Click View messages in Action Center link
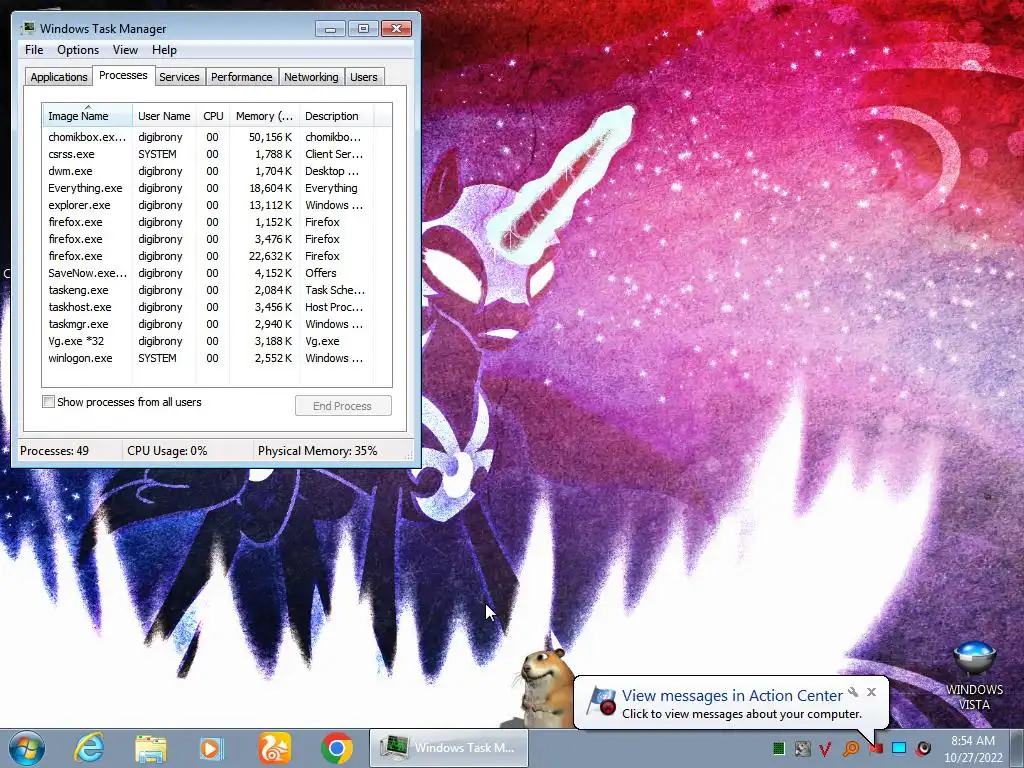The width and height of the screenshot is (1024, 768). [732, 696]
